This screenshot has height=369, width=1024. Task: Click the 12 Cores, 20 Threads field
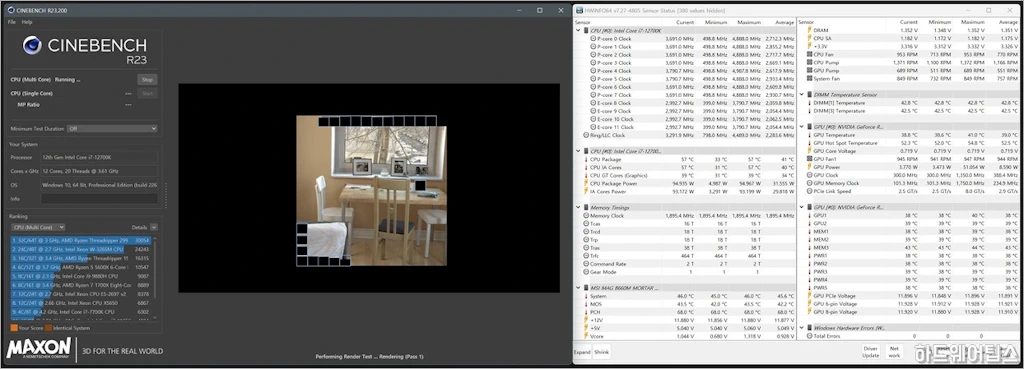click(99, 171)
